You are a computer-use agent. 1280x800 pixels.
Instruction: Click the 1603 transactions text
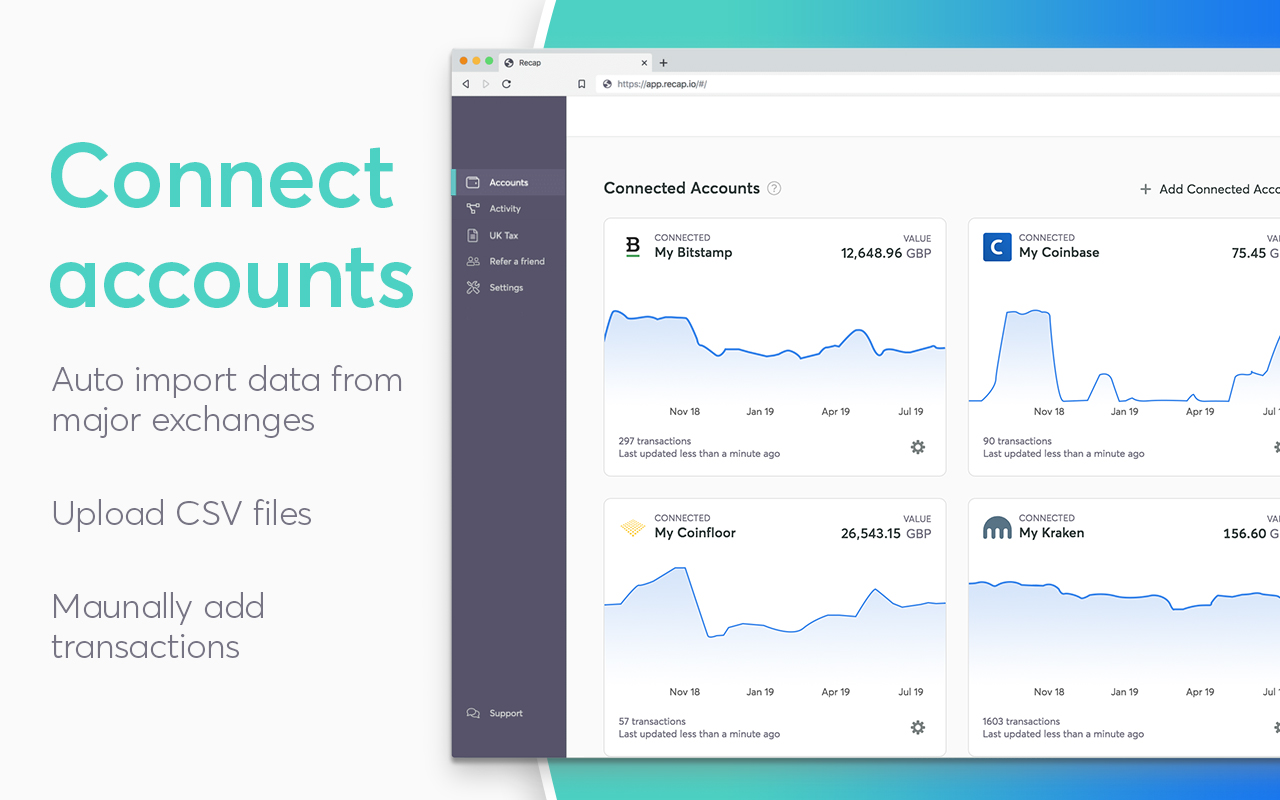(x=1020, y=721)
